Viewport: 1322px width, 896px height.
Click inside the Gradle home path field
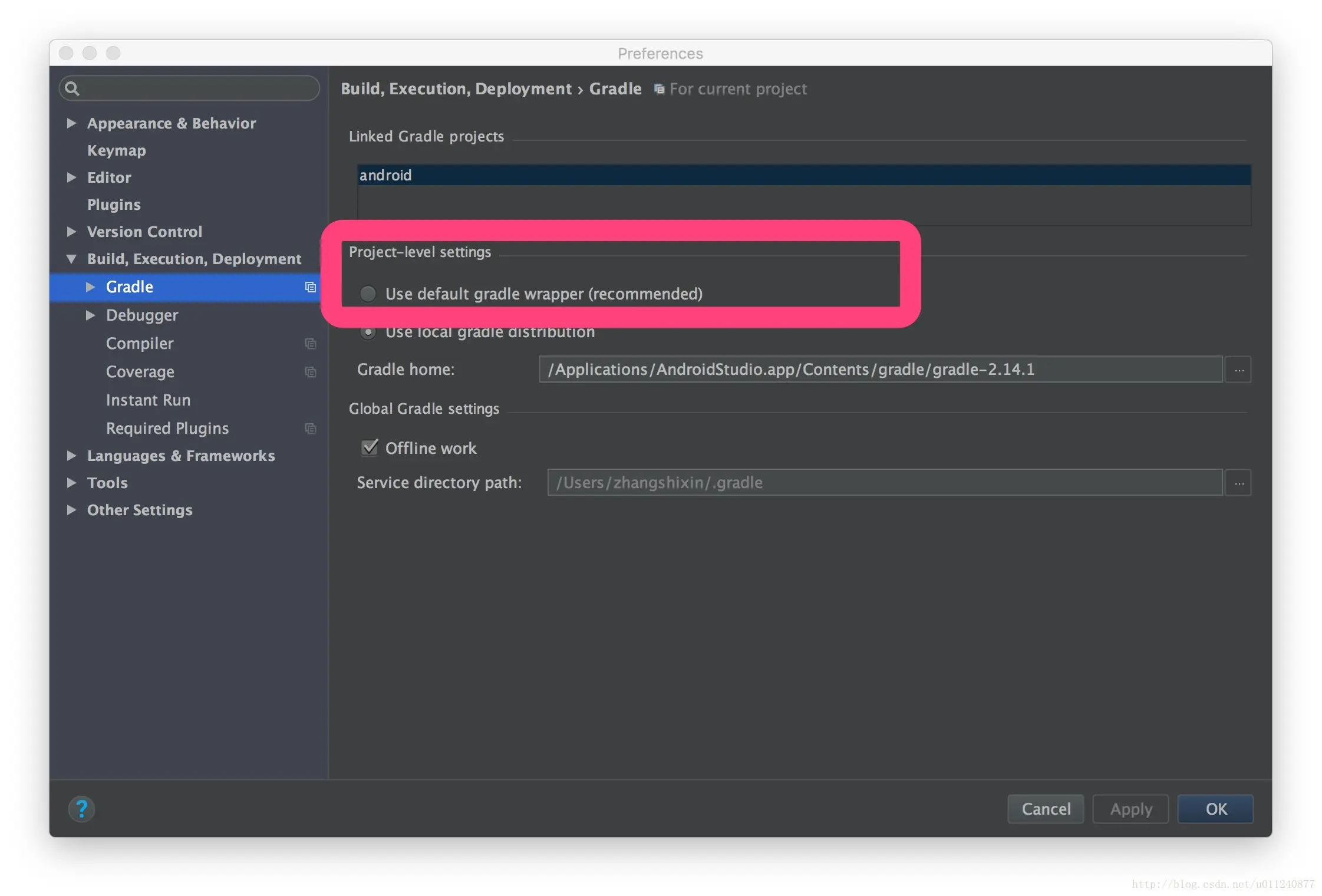[879, 370]
